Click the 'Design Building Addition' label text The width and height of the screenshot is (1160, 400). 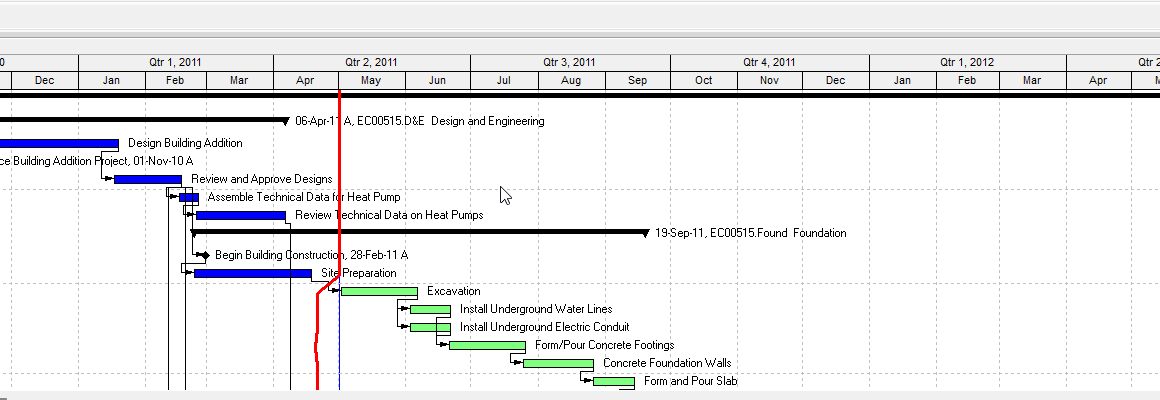[x=185, y=143]
